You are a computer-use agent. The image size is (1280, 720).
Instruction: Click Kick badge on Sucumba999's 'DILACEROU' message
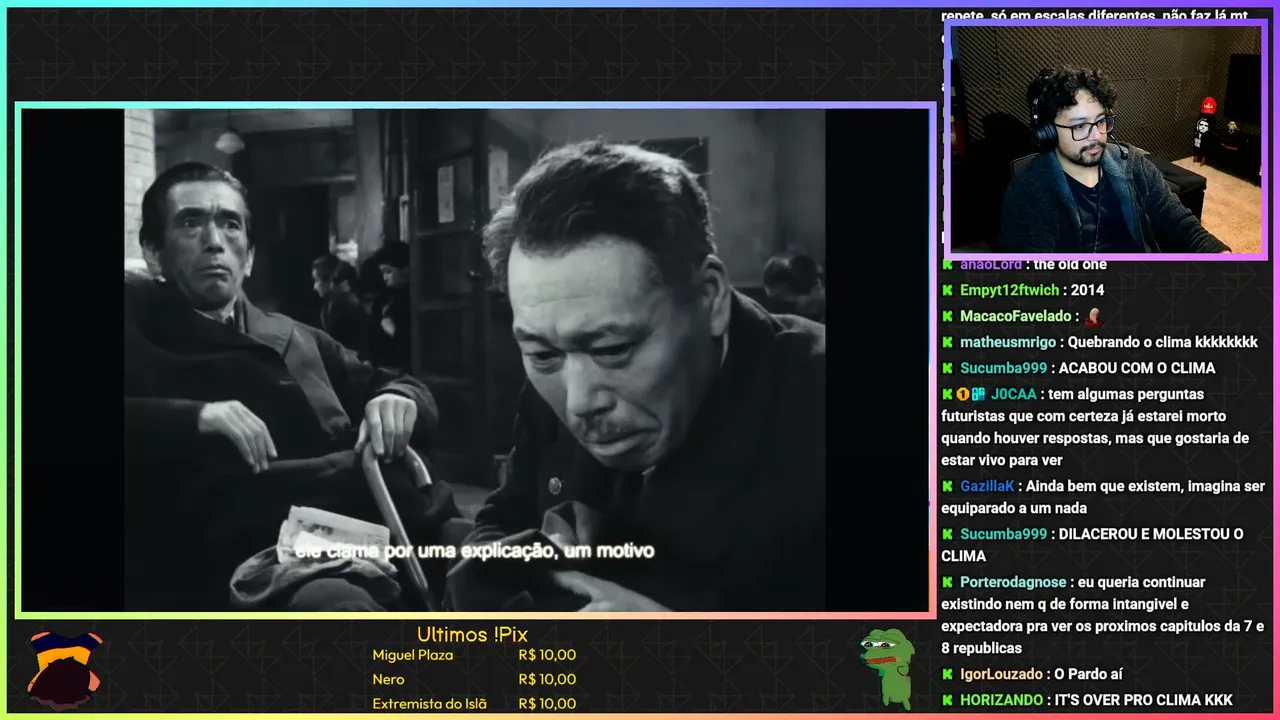[947, 534]
